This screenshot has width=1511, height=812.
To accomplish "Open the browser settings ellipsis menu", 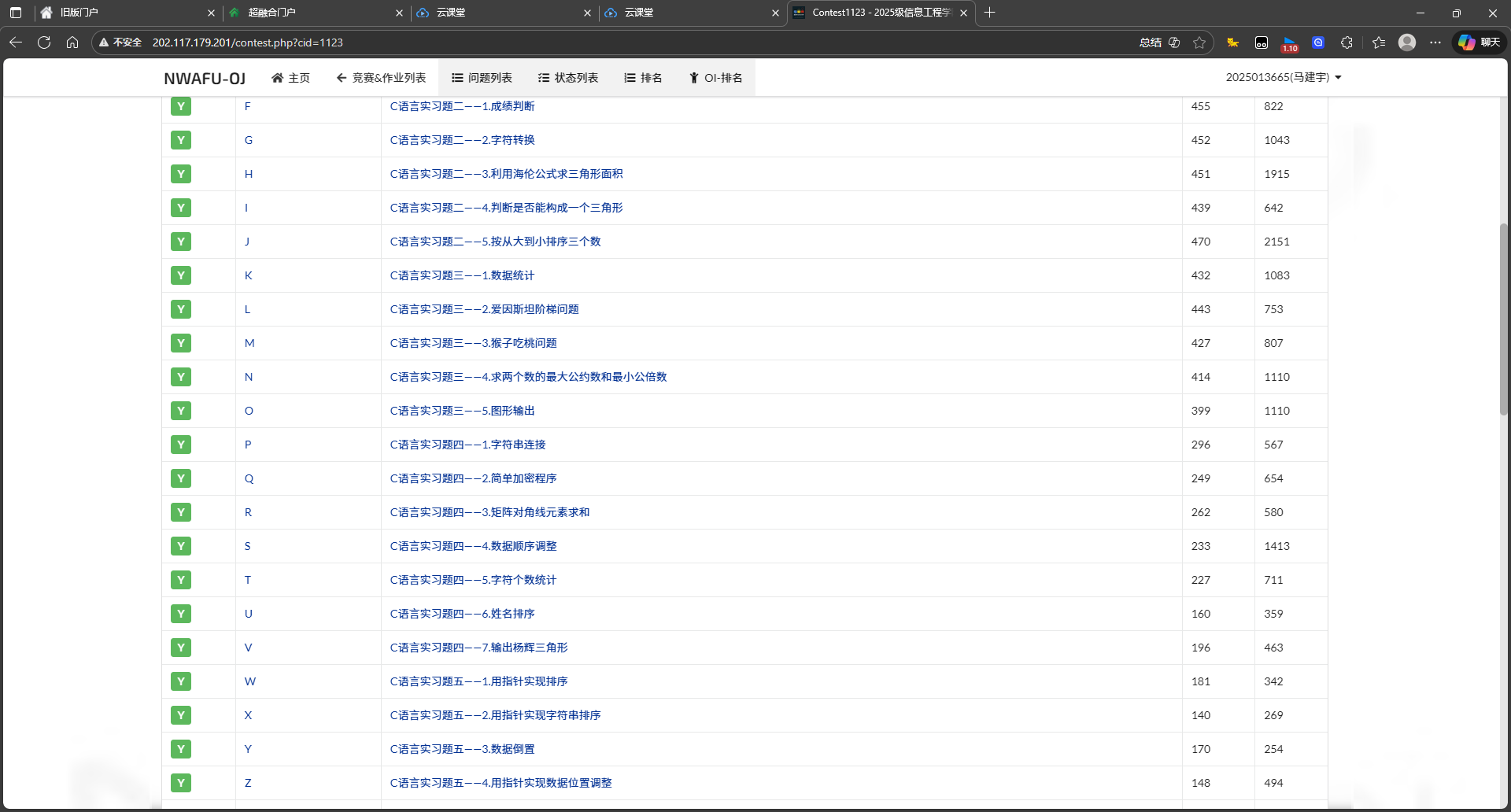I will point(1435,42).
